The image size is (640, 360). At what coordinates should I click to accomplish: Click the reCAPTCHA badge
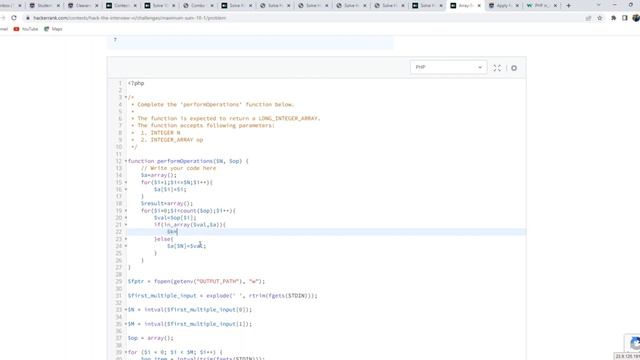coord(633,344)
